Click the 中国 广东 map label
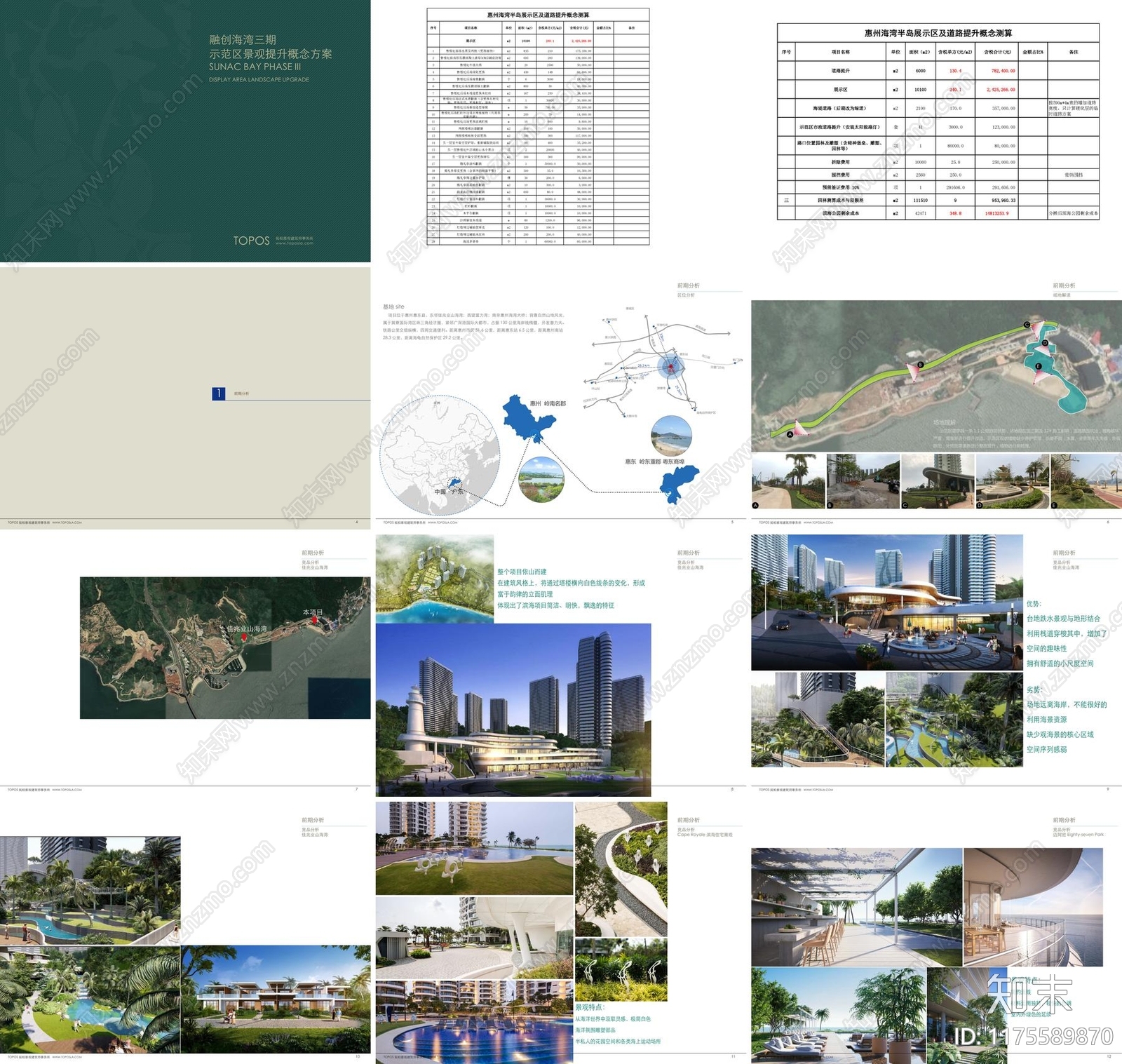 click(449, 492)
